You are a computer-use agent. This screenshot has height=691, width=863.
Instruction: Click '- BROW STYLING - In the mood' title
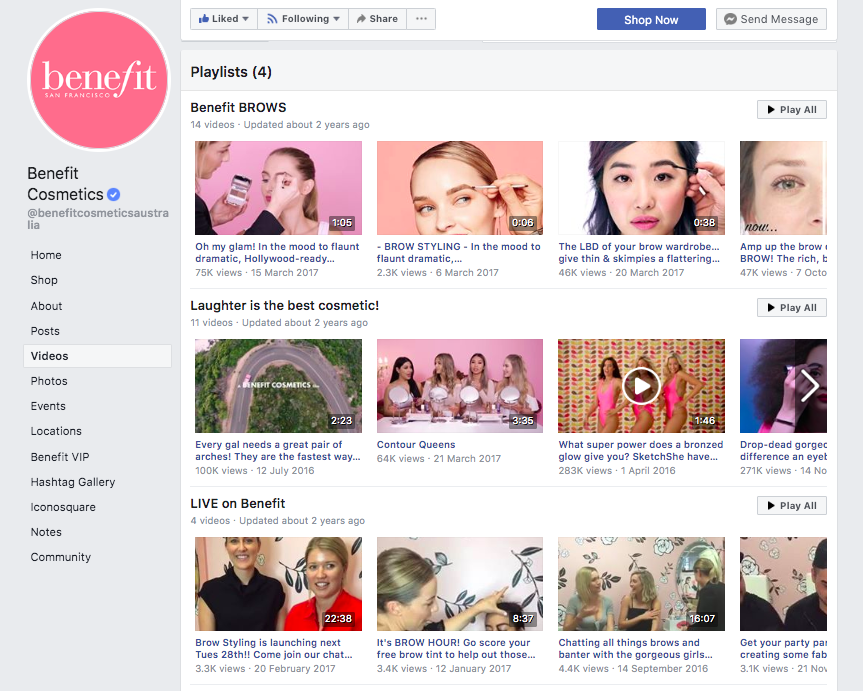[x=458, y=253]
